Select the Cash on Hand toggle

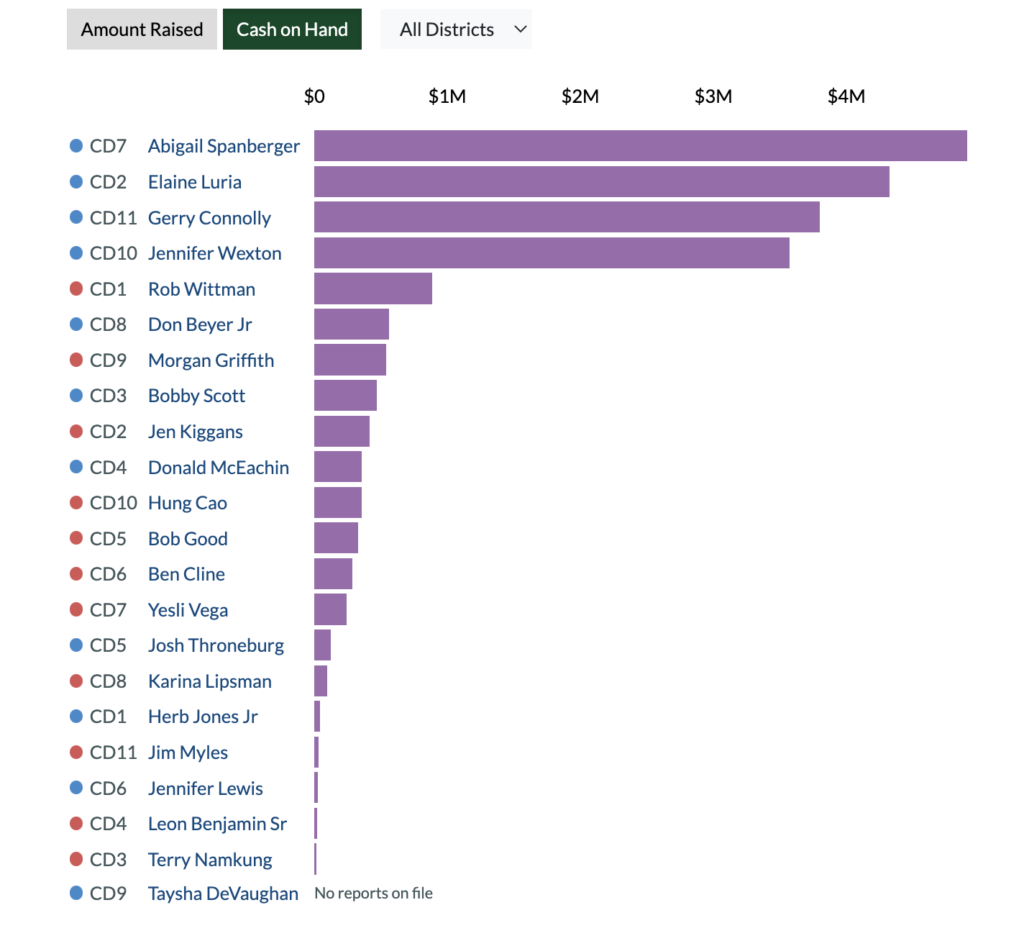[x=292, y=30]
